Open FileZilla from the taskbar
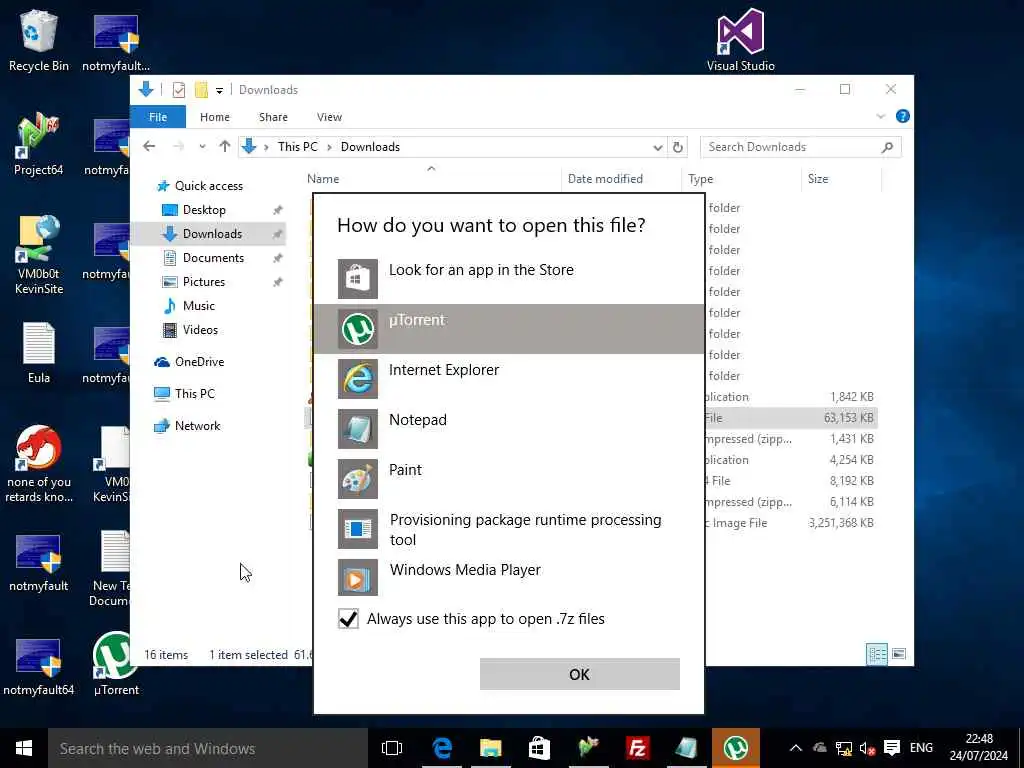 click(637, 748)
